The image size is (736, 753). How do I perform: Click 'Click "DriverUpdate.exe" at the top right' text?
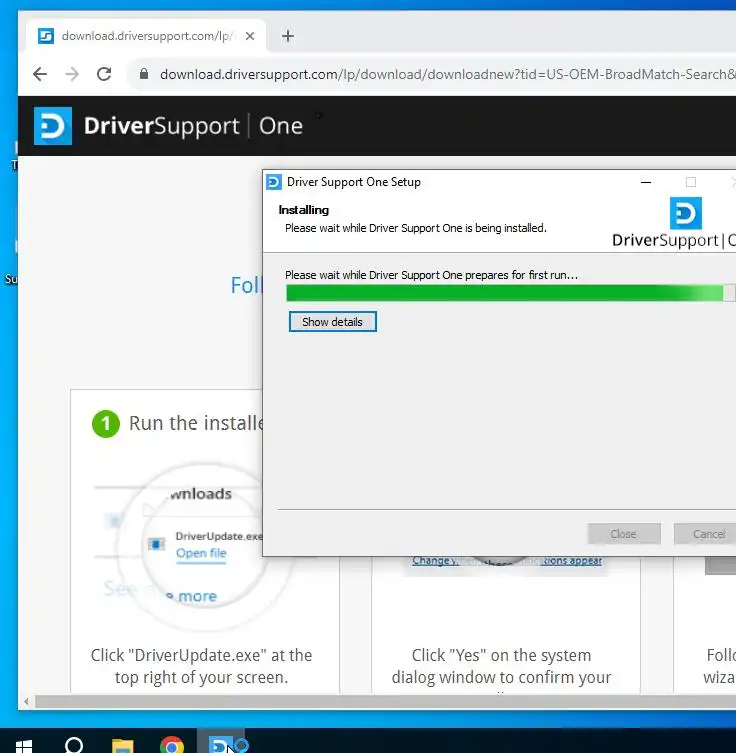click(202, 666)
